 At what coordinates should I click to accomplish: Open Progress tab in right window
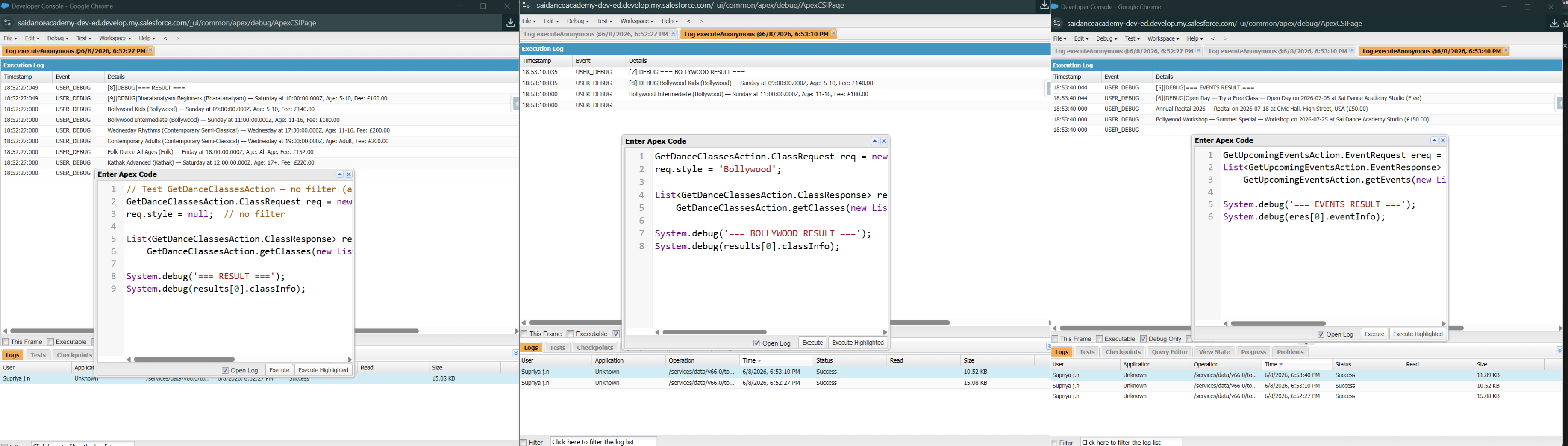click(1253, 352)
